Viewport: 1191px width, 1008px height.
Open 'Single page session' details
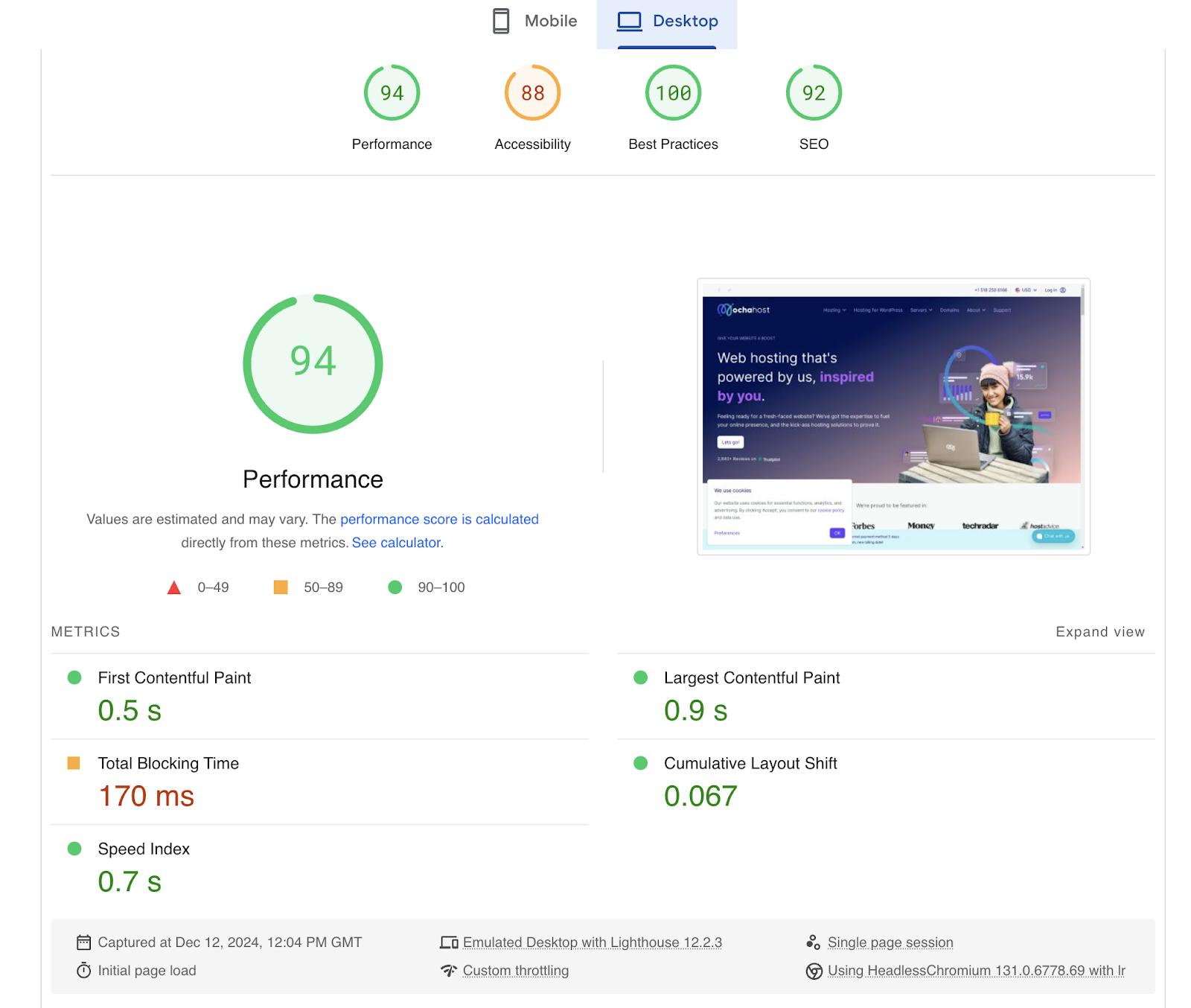pos(890,942)
